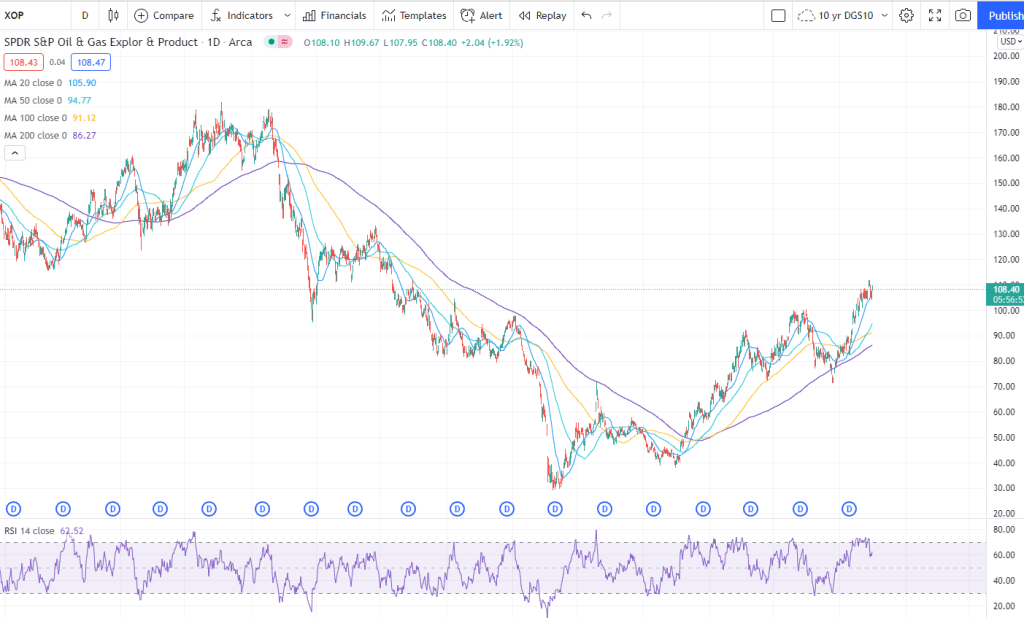Expand the Indicators favorites dropdown arrow
The width and height of the screenshot is (1024, 618).
point(287,16)
